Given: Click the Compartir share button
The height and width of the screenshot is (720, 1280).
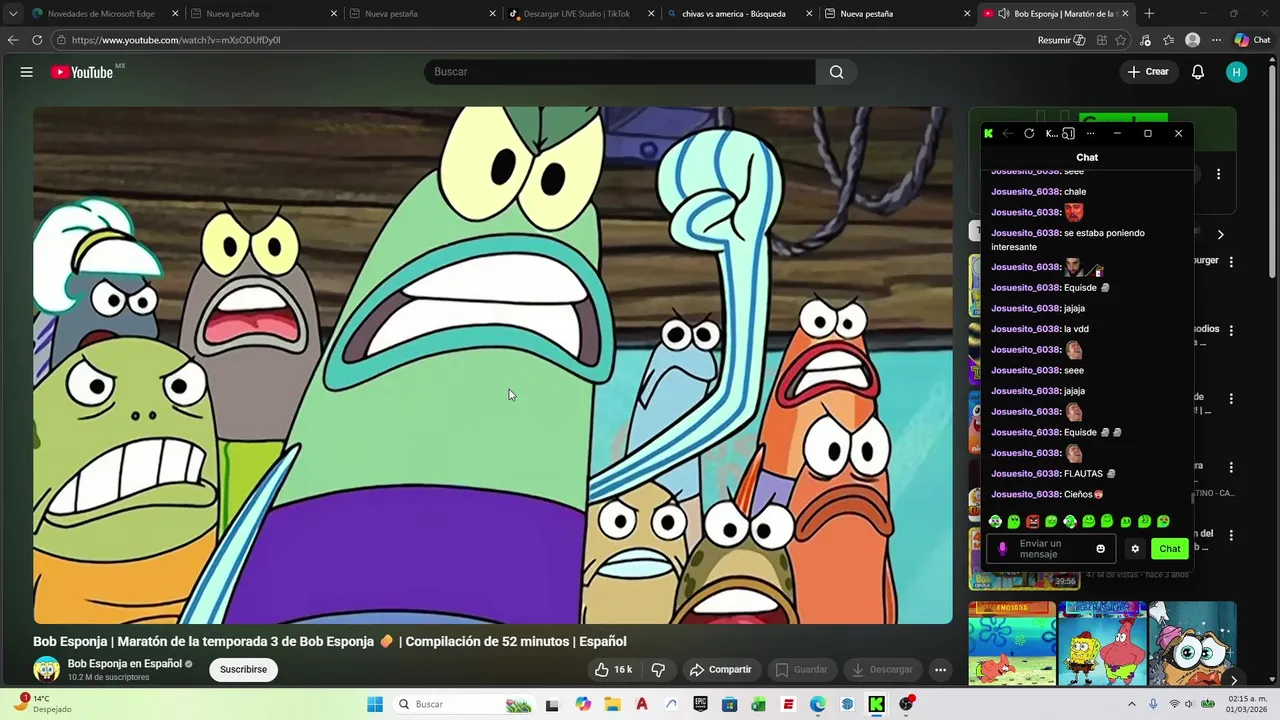Looking at the screenshot, I should click(x=721, y=670).
